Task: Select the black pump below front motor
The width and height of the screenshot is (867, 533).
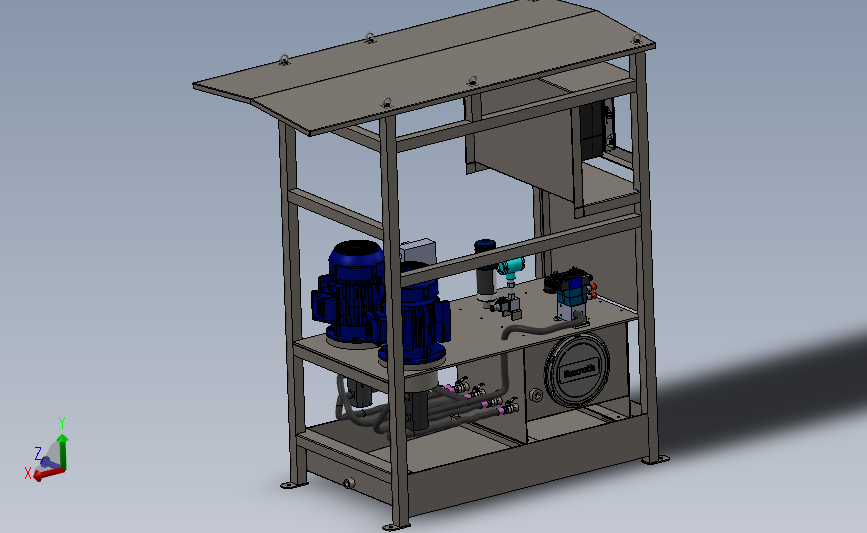Action: (417, 410)
